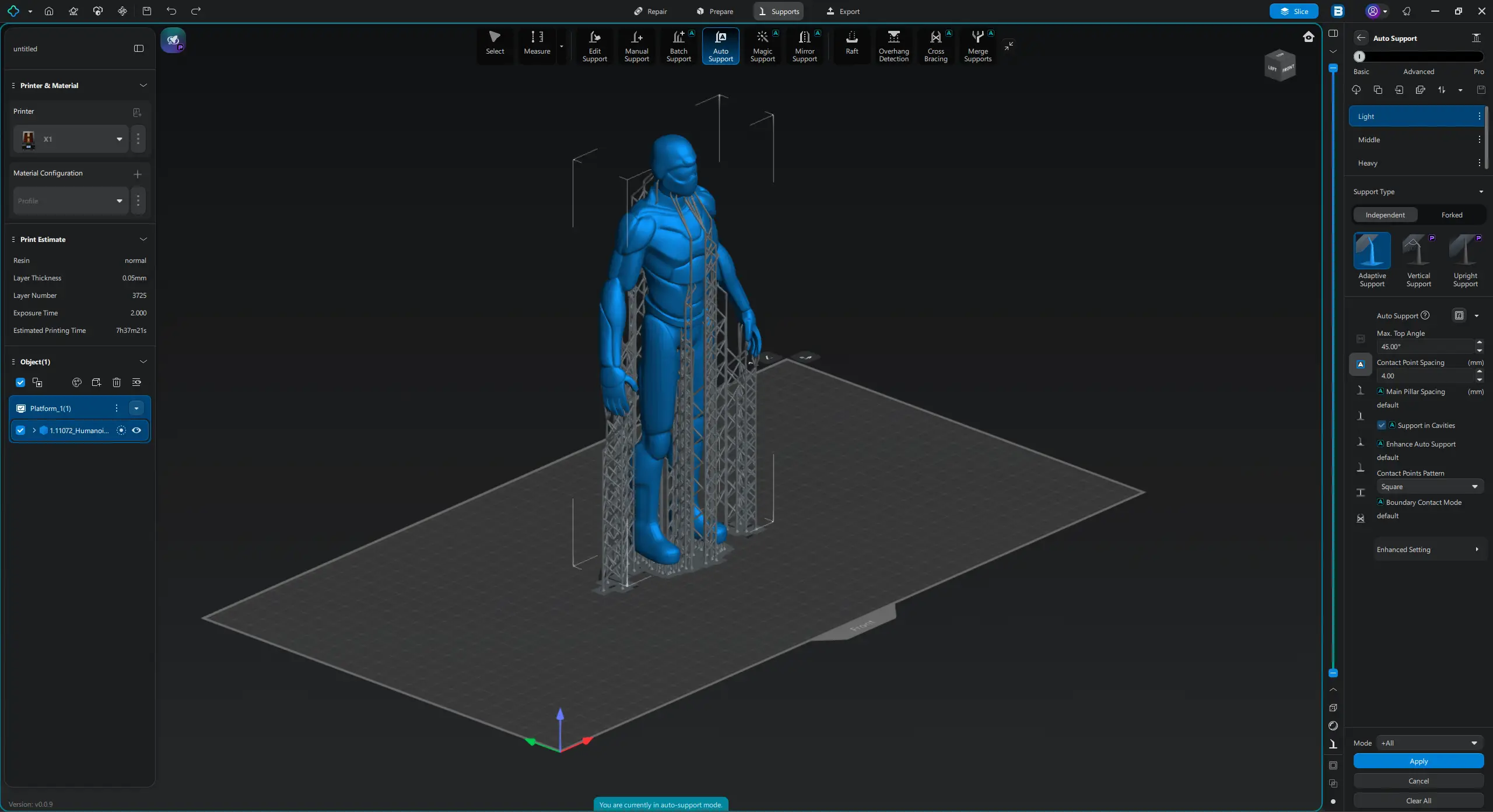Choose the Manual Support tool

(x=636, y=46)
